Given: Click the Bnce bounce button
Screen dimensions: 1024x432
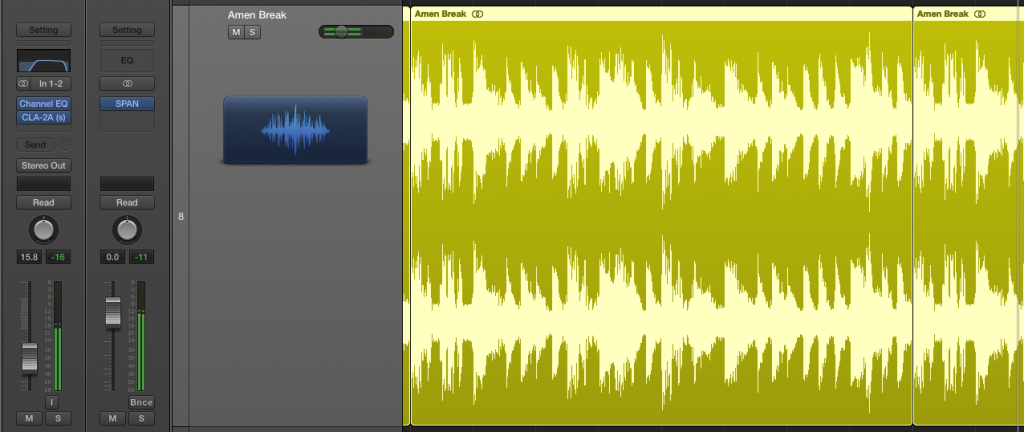Looking at the screenshot, I should (141, 402).
